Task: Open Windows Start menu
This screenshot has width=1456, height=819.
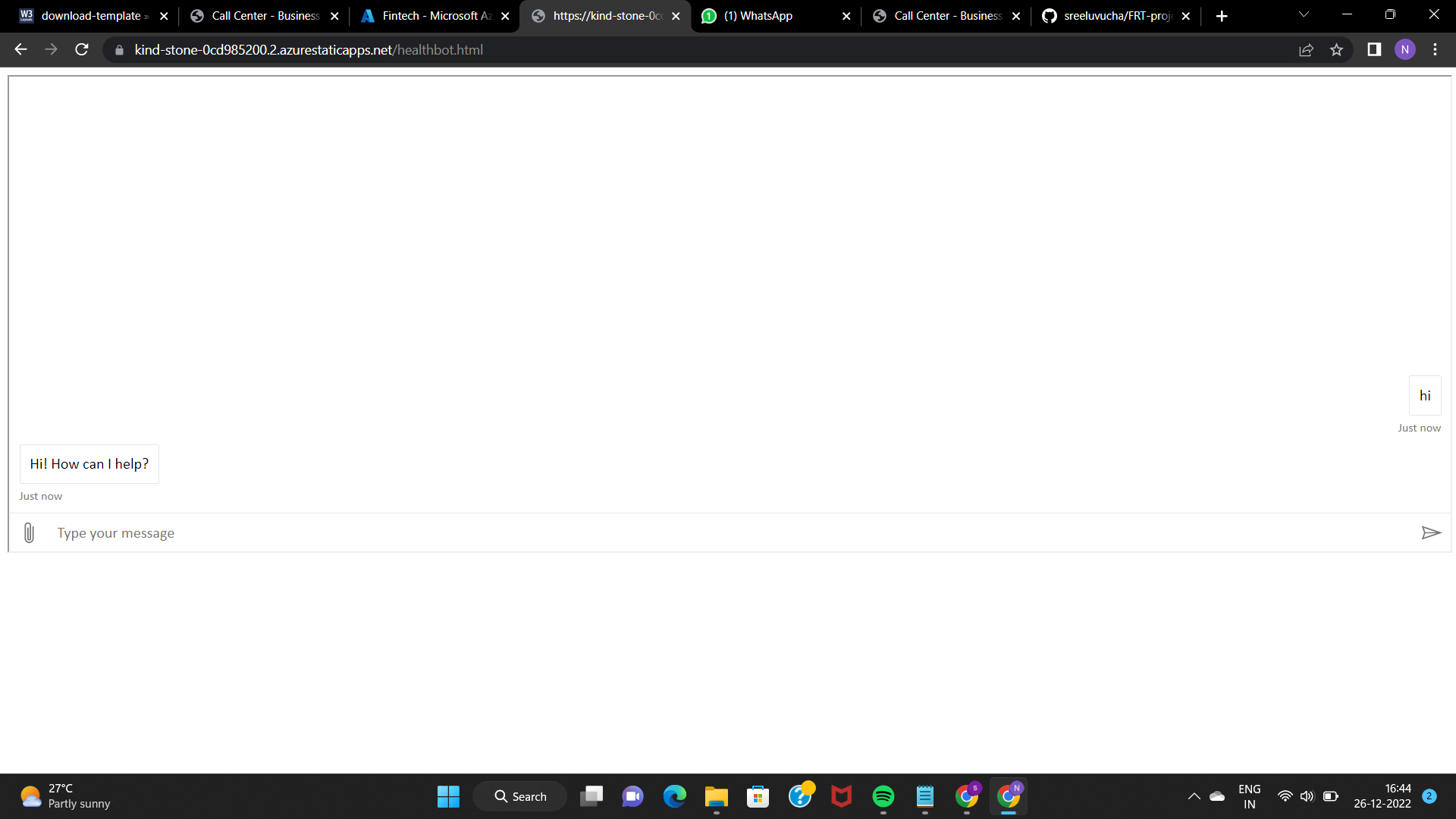Action: pos(448,796)
